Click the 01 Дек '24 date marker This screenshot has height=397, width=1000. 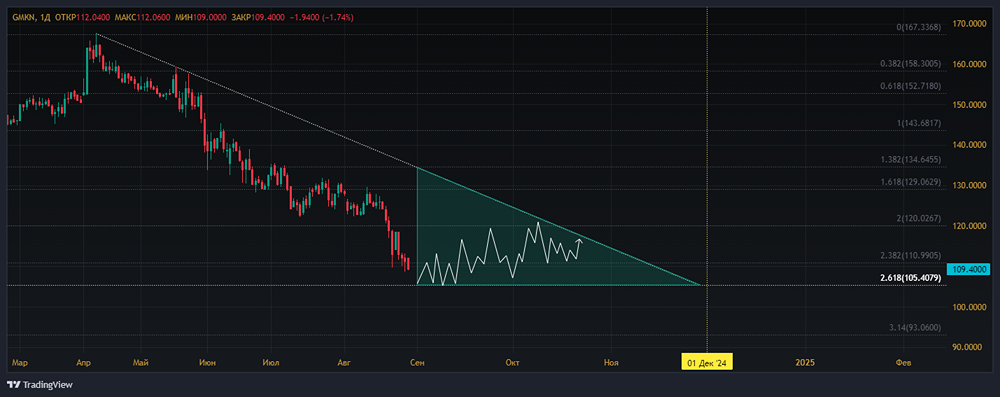[707, 363]
